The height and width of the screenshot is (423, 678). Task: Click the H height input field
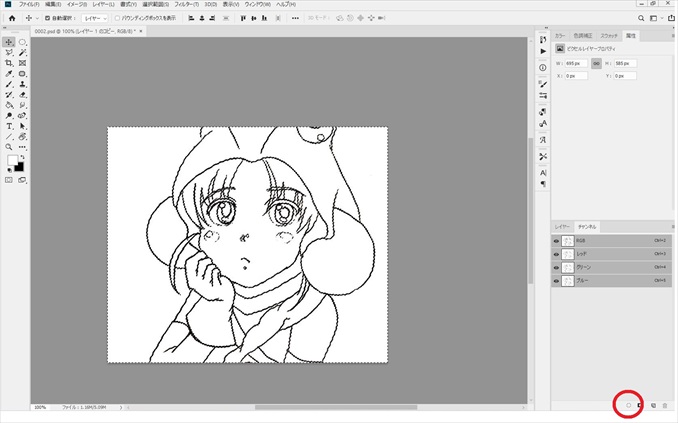tap(625, 64)
